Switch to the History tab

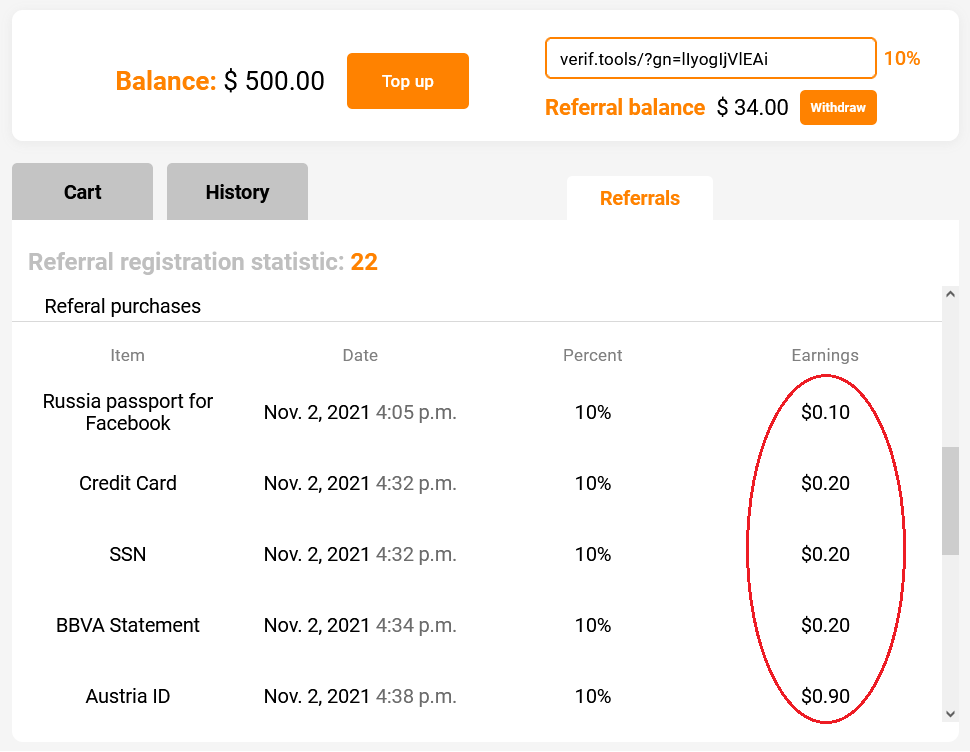point(237,192)
